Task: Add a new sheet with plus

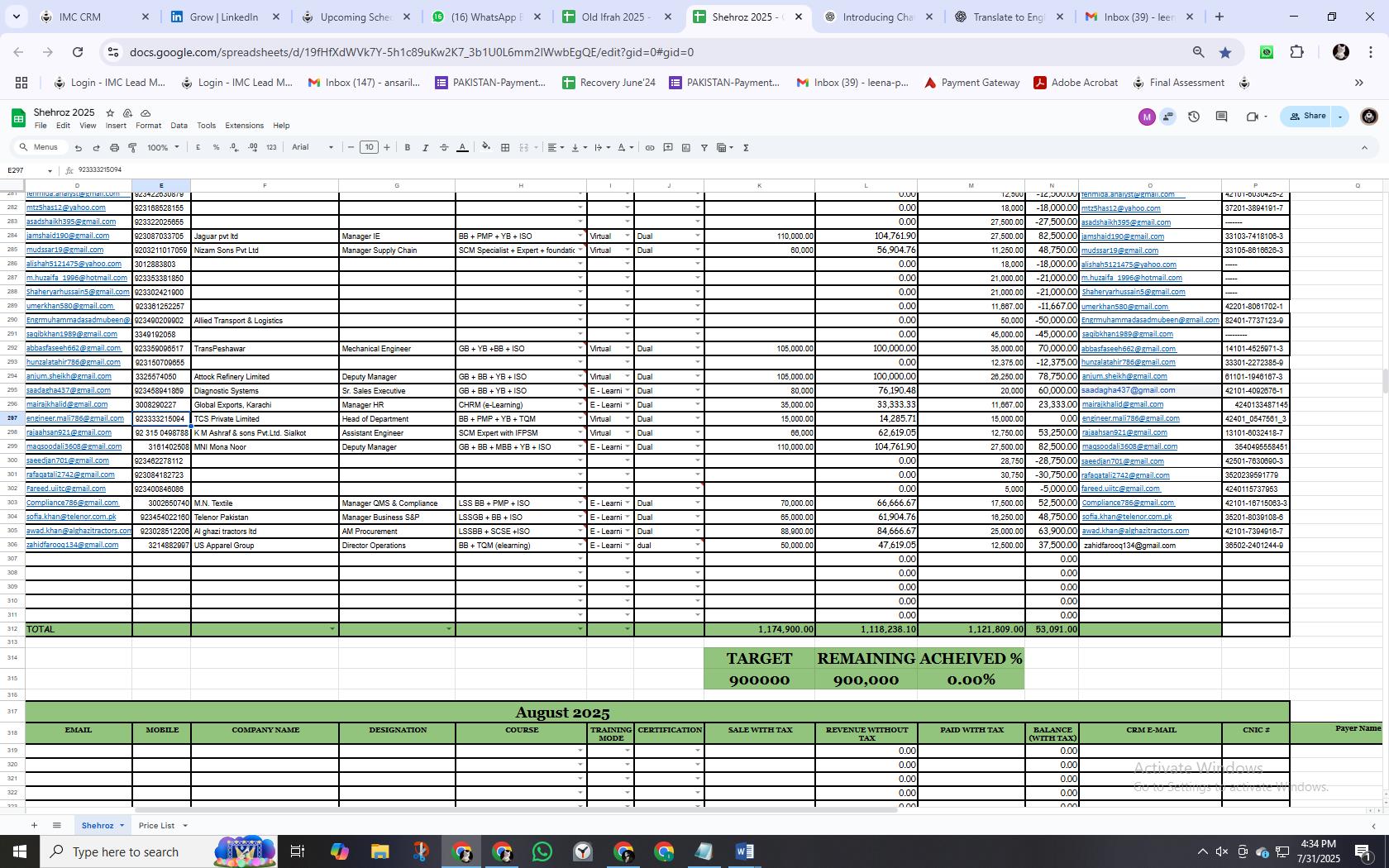Action: pos(34,825)
